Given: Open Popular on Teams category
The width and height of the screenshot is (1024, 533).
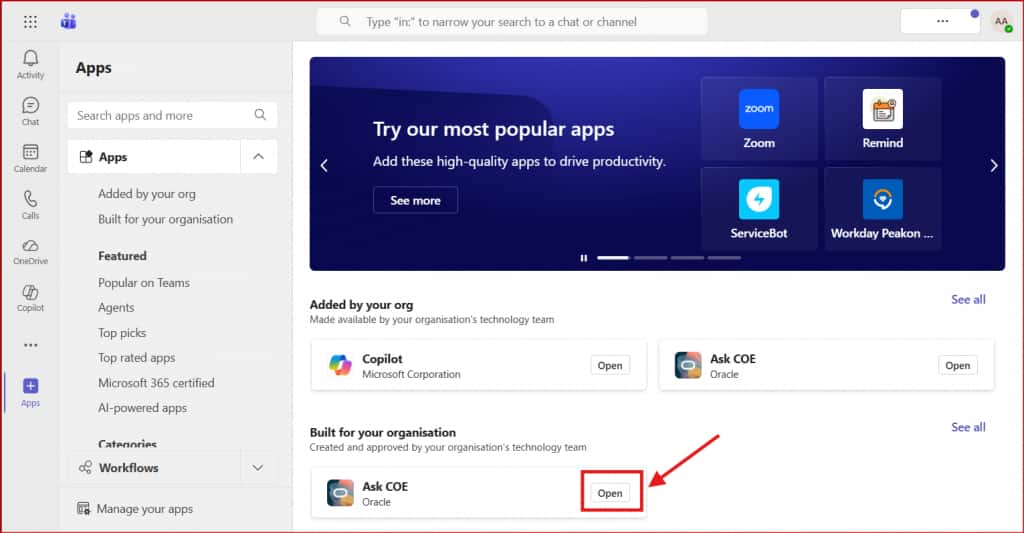Looking at the screenshot, I should (144, 283).
